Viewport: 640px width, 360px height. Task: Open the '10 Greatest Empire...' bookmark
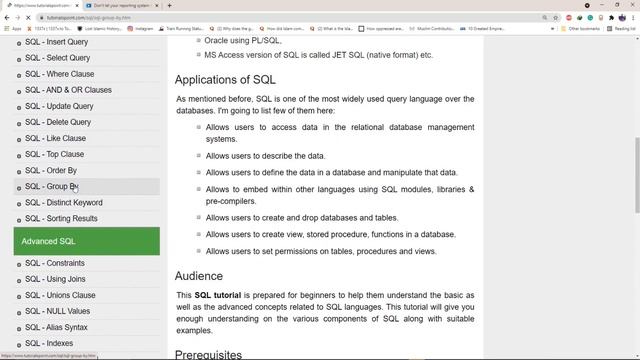coord(482,29)
